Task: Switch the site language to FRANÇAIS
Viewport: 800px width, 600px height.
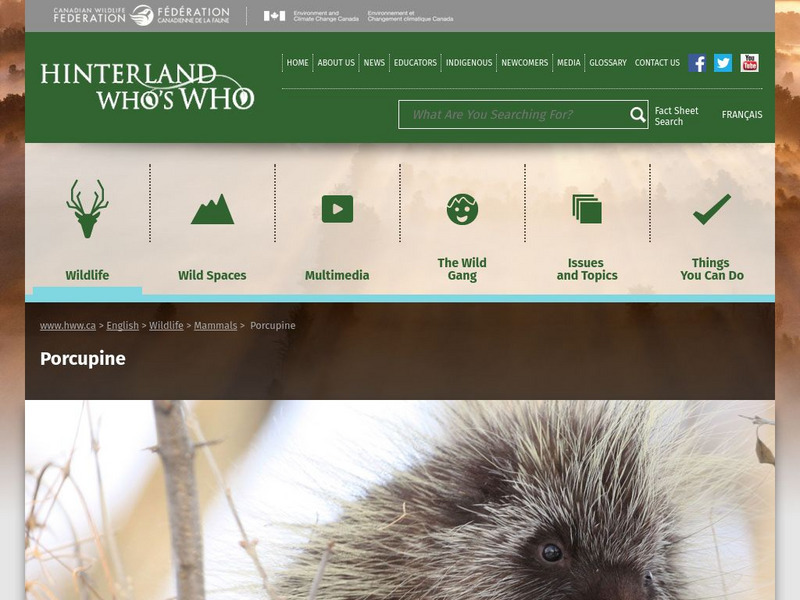Action: pos(741,115)
